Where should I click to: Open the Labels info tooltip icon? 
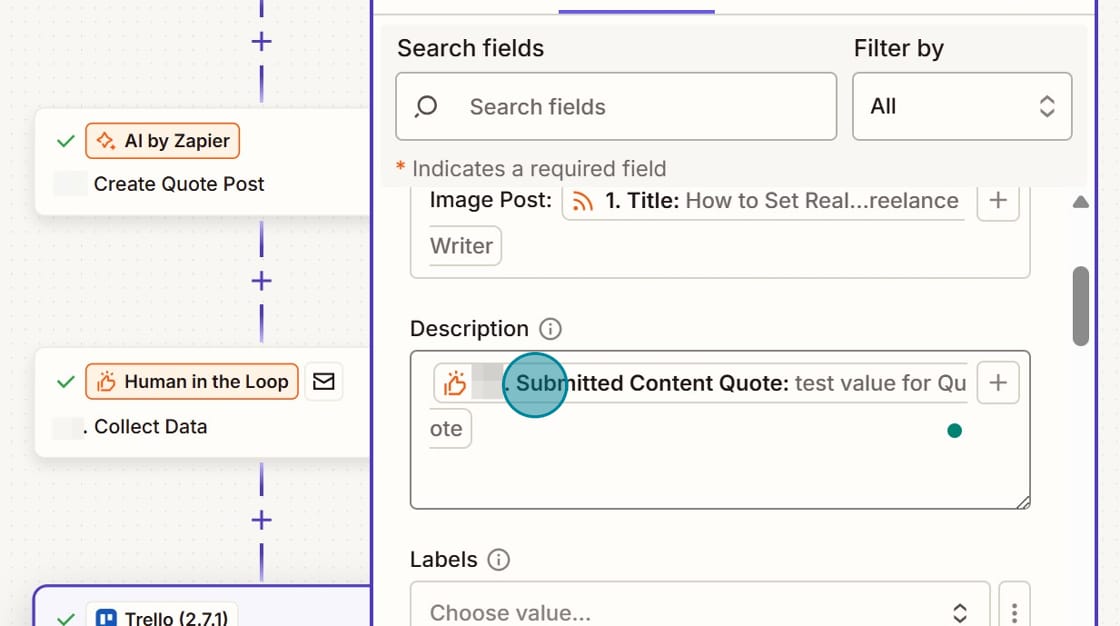click(x=499, y=560)
